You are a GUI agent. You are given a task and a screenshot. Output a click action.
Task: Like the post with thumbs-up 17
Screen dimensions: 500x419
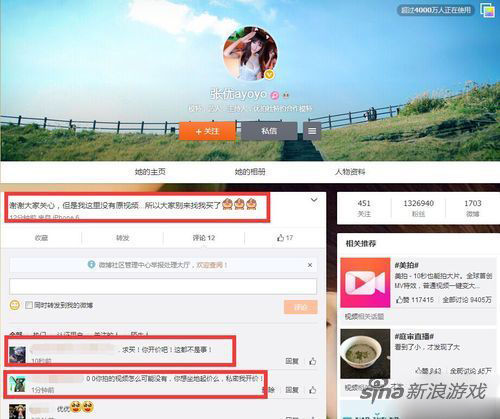point(285,238)
